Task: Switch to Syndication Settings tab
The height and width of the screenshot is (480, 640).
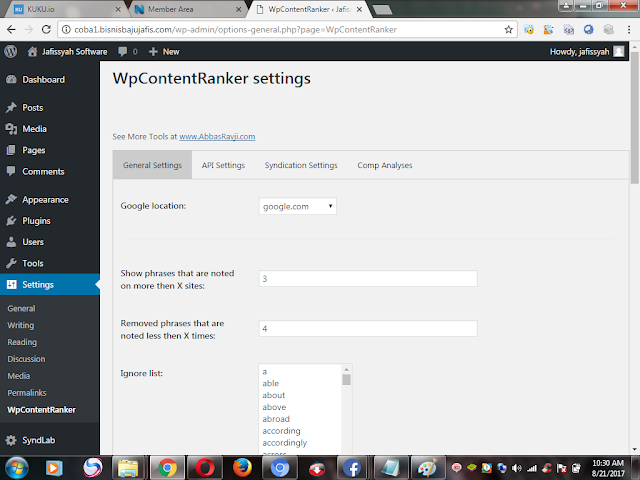Action: 301,165
